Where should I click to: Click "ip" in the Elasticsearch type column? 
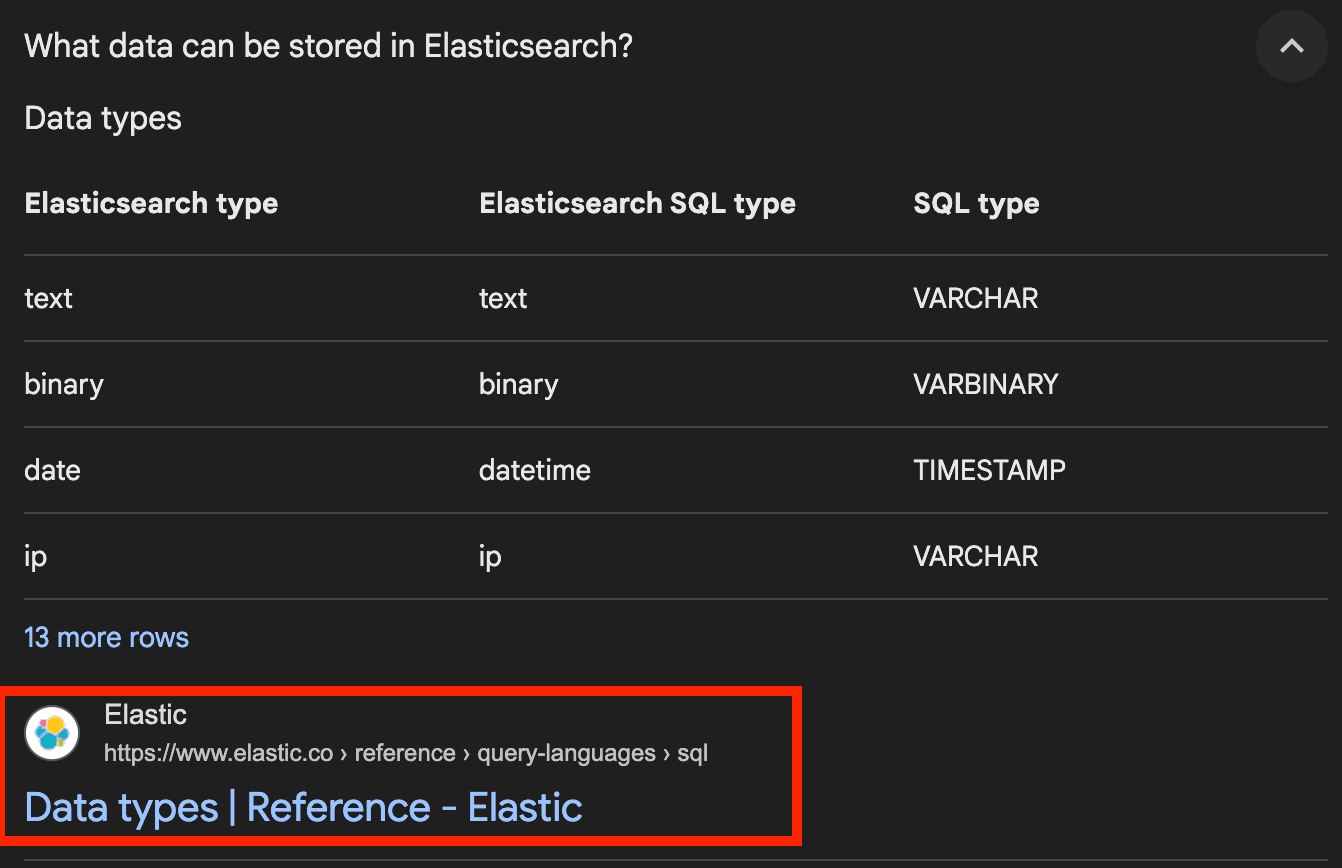tap(36, 556)
